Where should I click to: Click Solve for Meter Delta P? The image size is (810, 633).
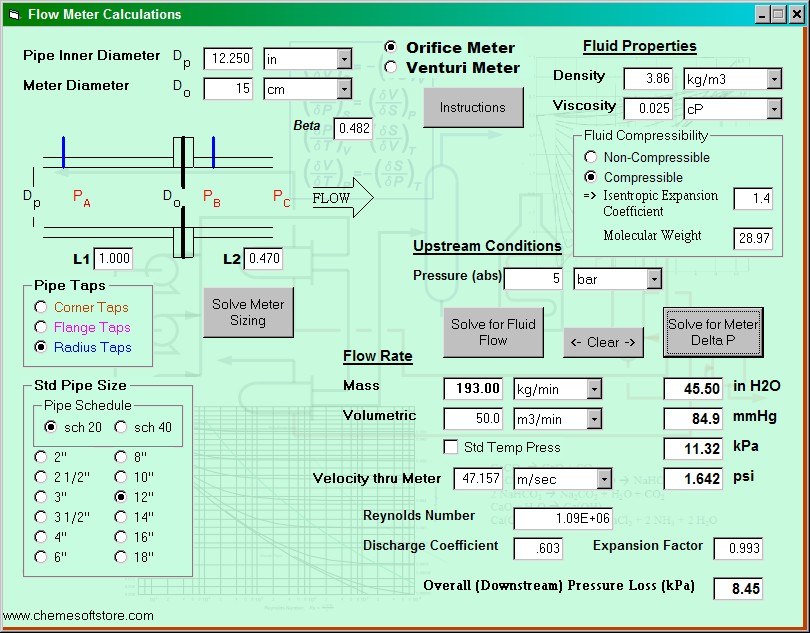click(x=713, y=332)
